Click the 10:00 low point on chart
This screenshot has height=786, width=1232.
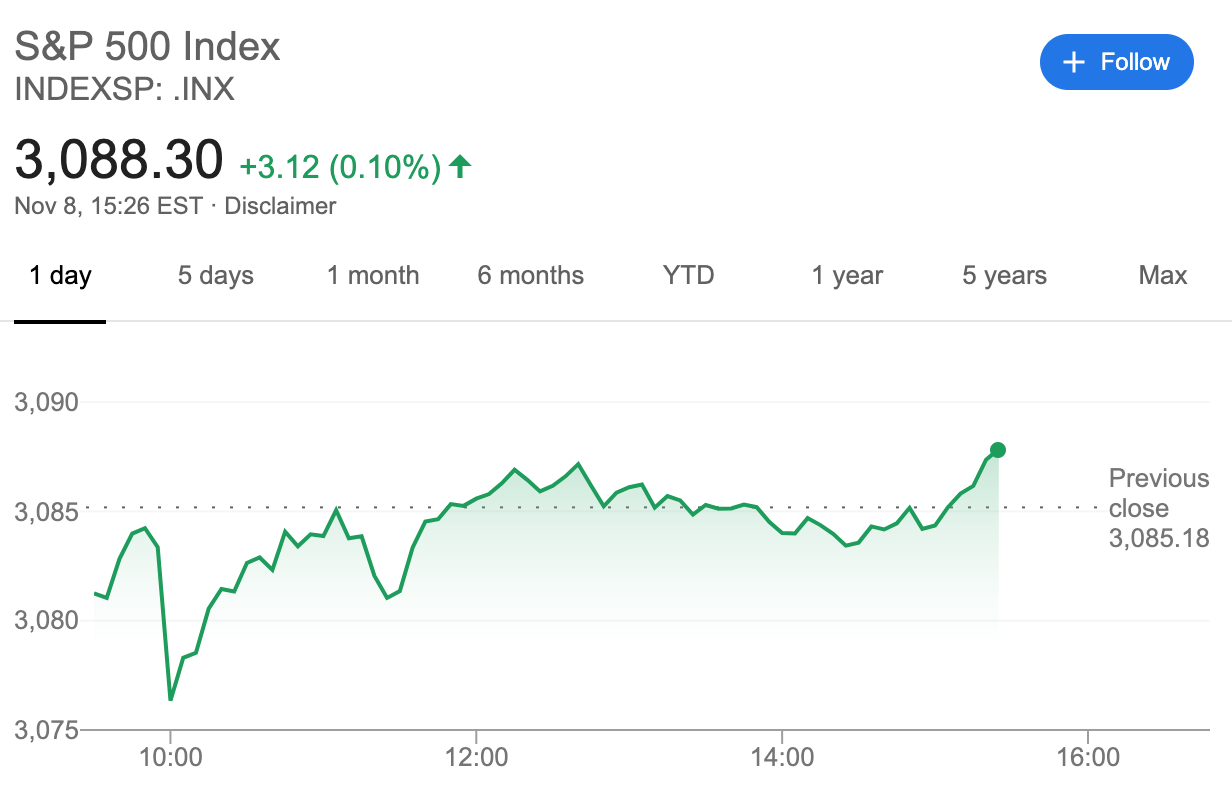pyautogui.click(x=171, y=699)
